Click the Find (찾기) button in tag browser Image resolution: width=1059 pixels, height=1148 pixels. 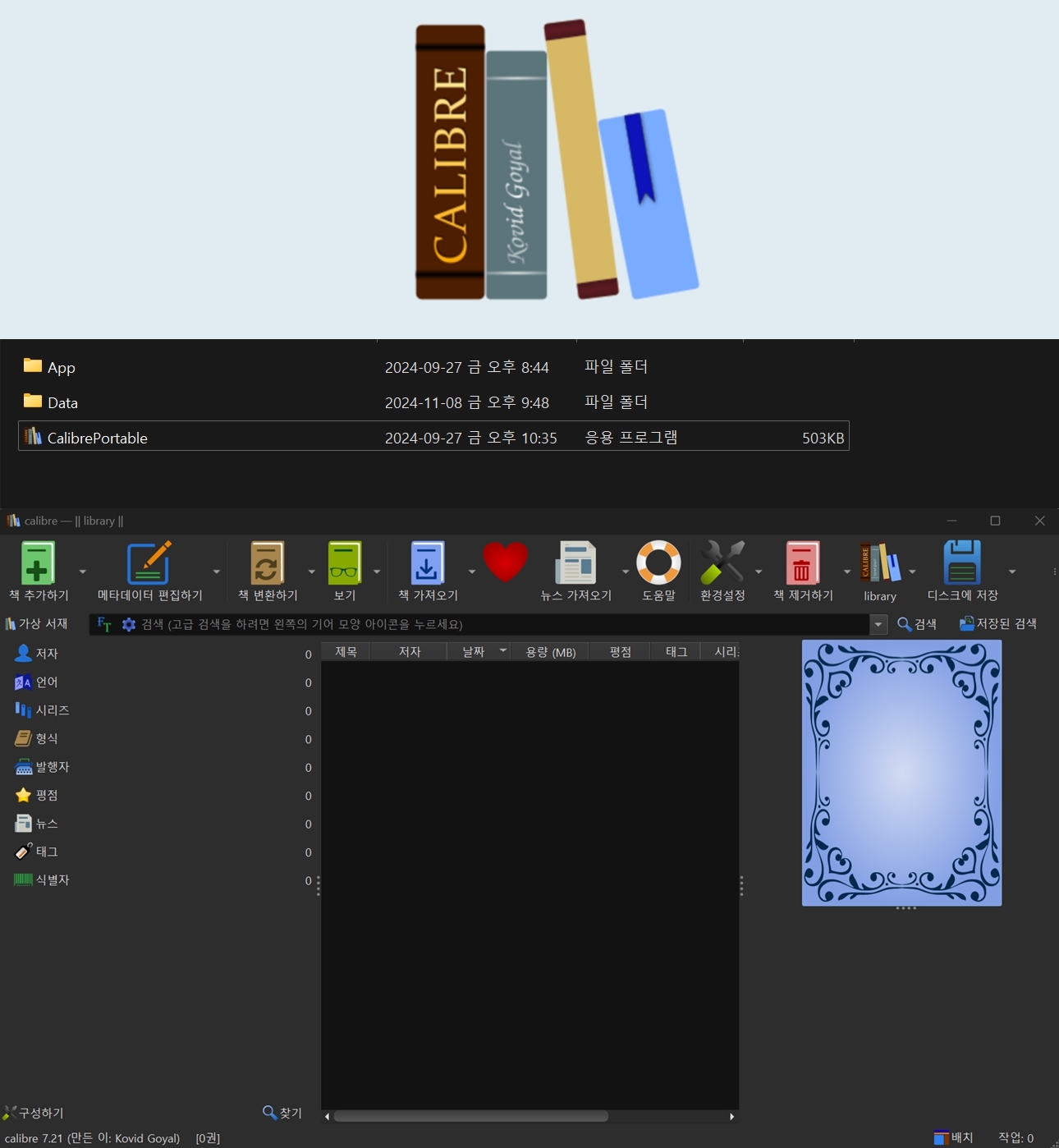click(x=282, y=1113)
